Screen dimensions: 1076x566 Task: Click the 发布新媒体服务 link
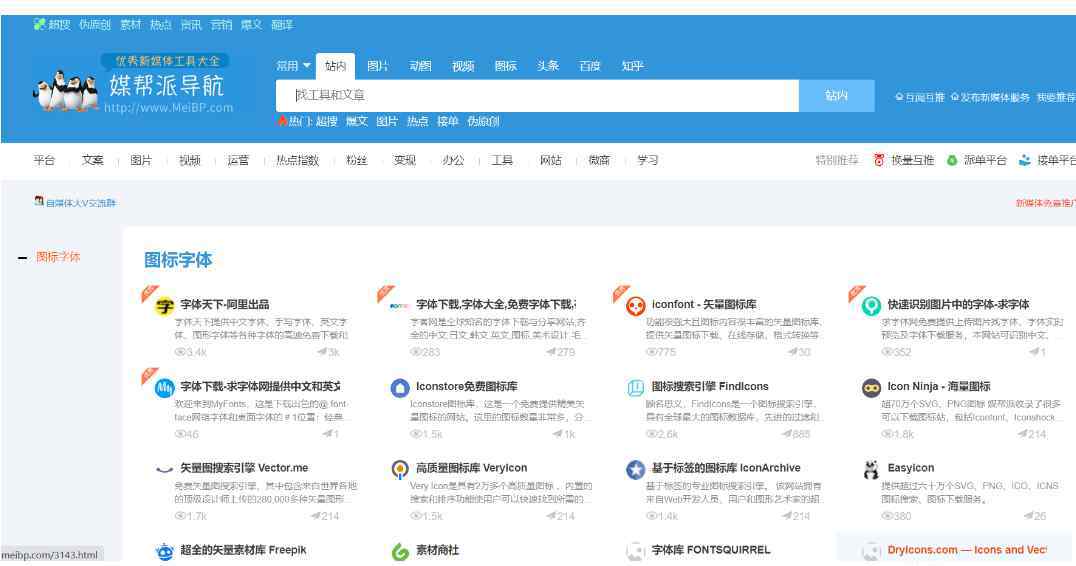point(990,97)
